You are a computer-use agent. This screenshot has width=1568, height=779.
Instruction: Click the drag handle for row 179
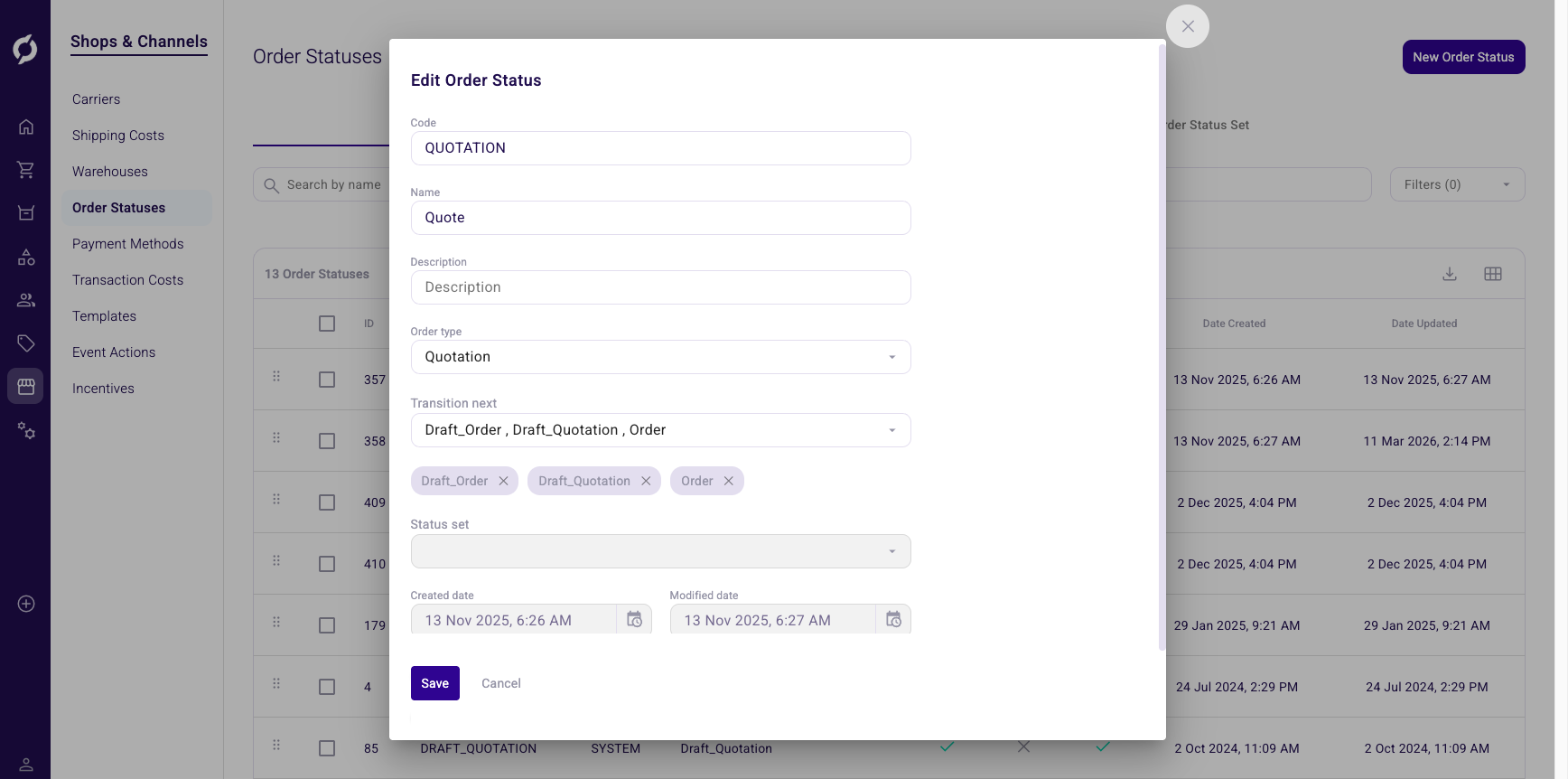point(276,622)
